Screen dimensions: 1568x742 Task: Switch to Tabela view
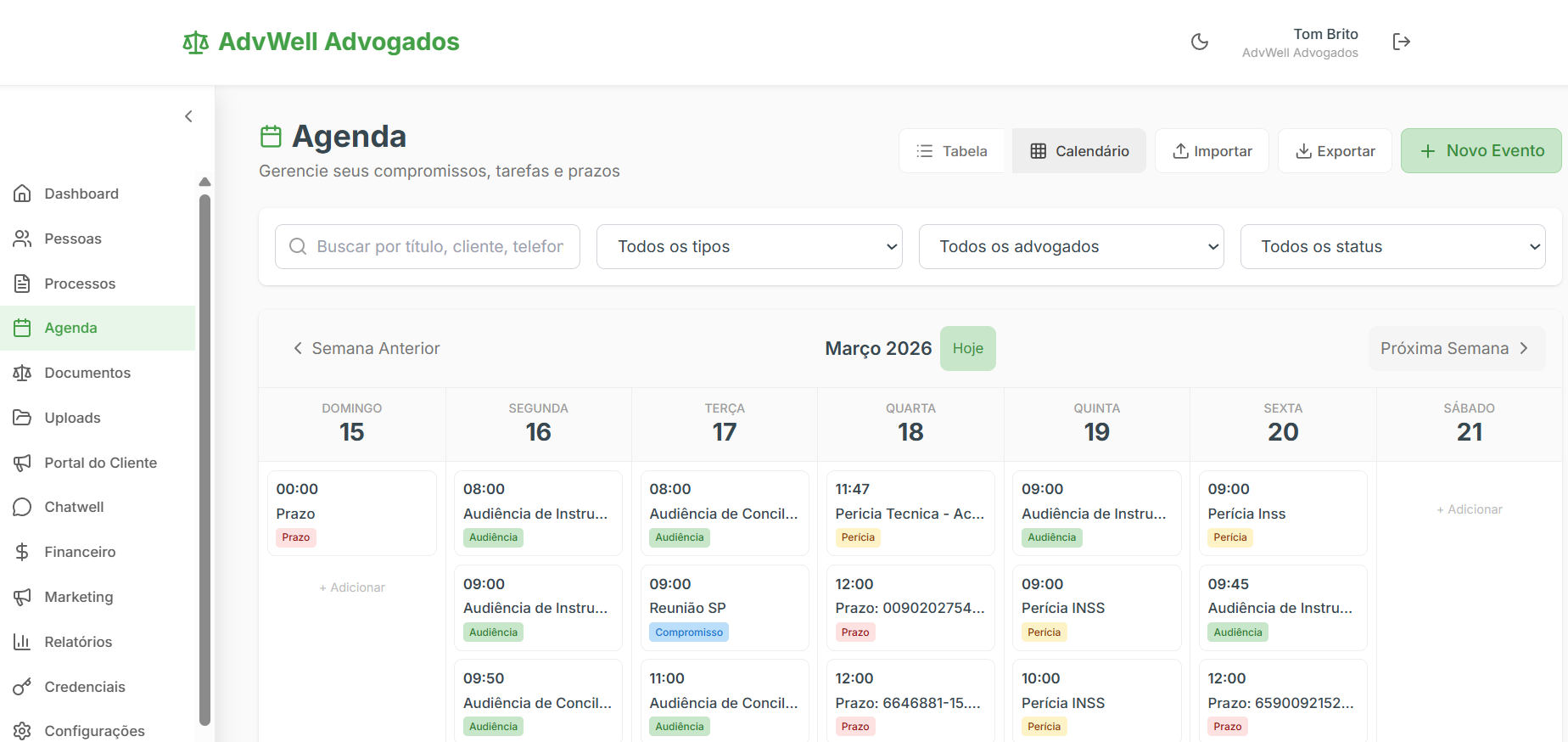pos(952,151)
